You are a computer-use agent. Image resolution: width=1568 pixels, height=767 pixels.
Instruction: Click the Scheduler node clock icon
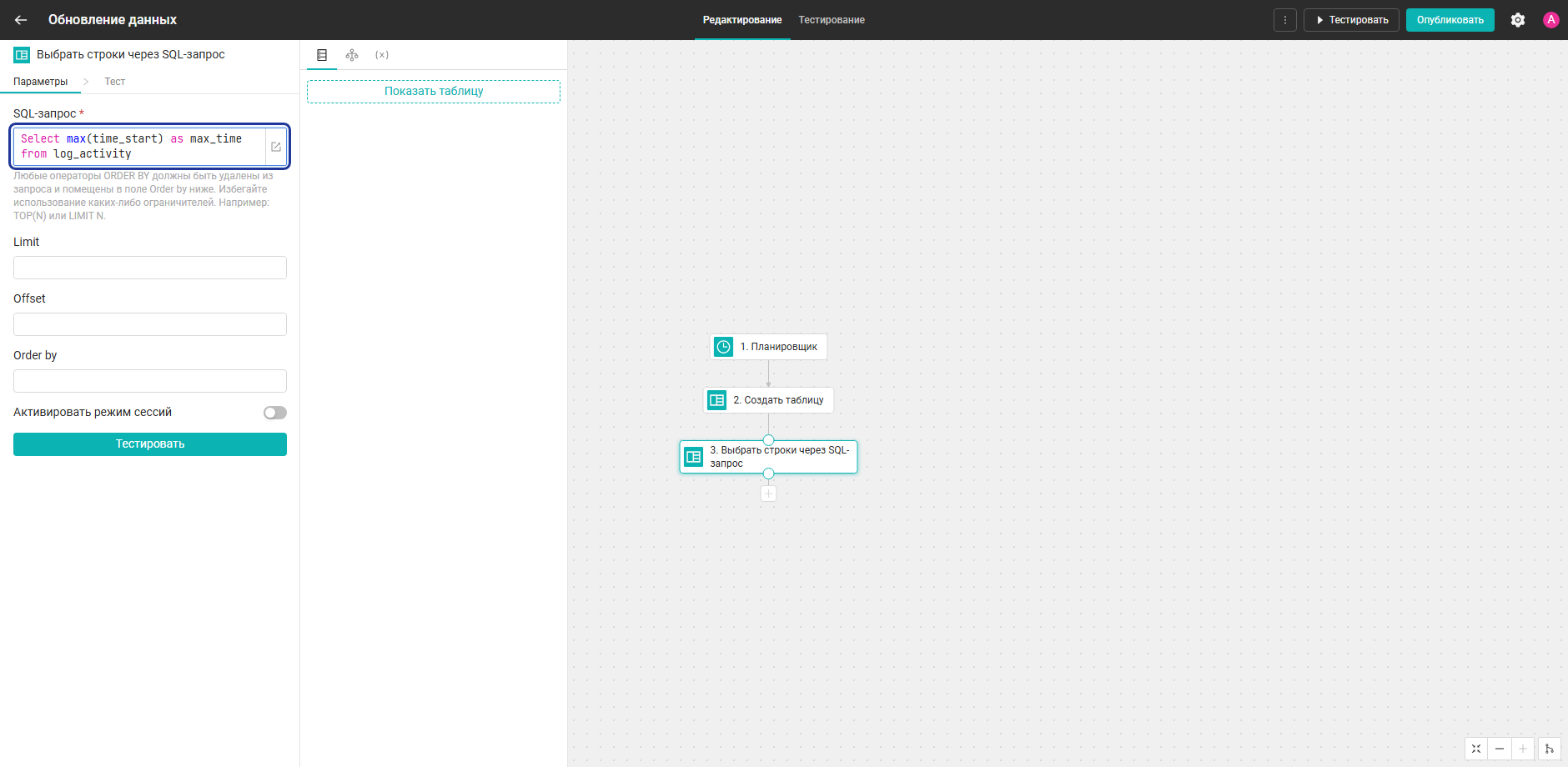click(723, 347)
